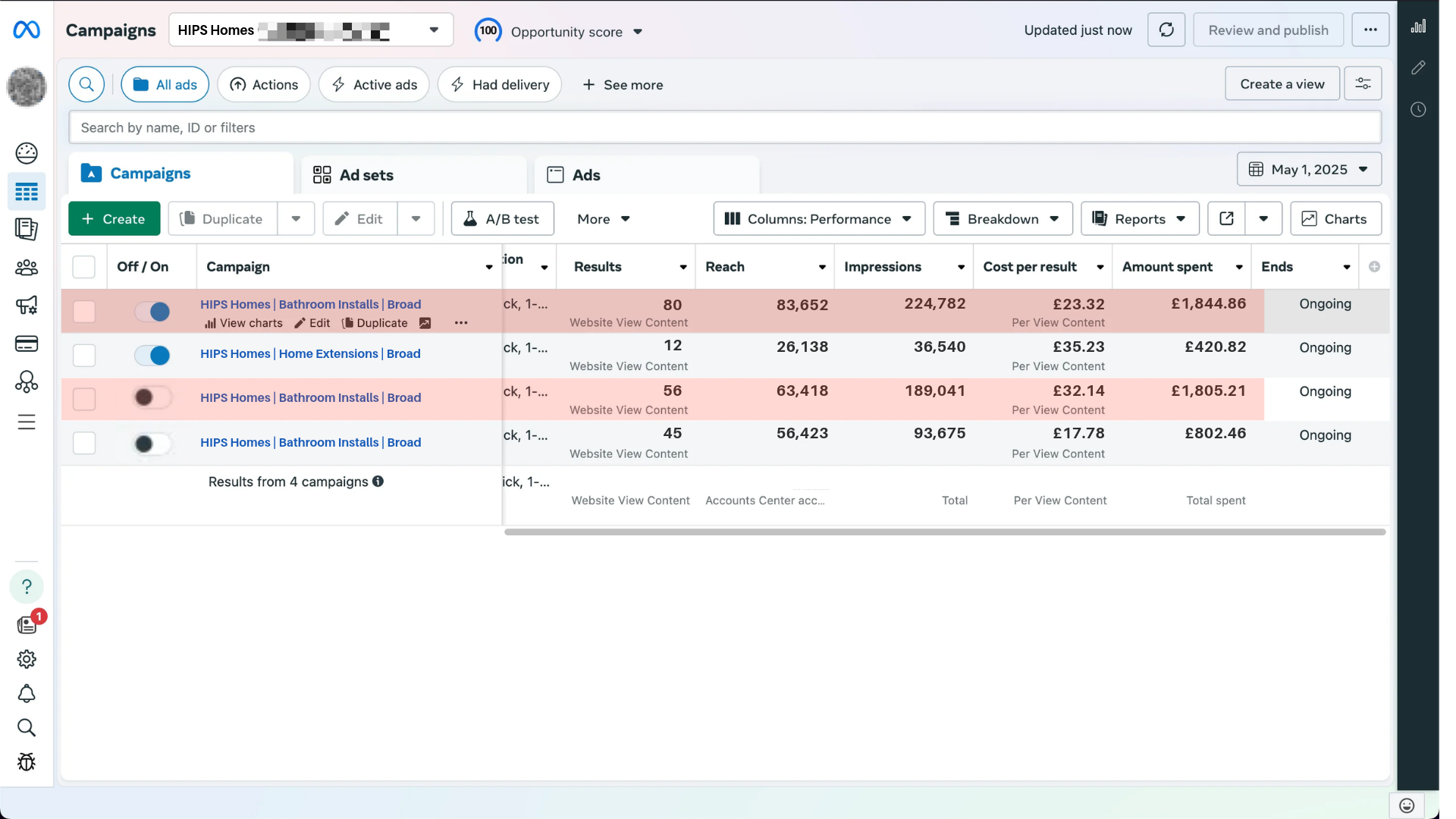Open the HIPS Homes account dropdown

click(311, 30)
